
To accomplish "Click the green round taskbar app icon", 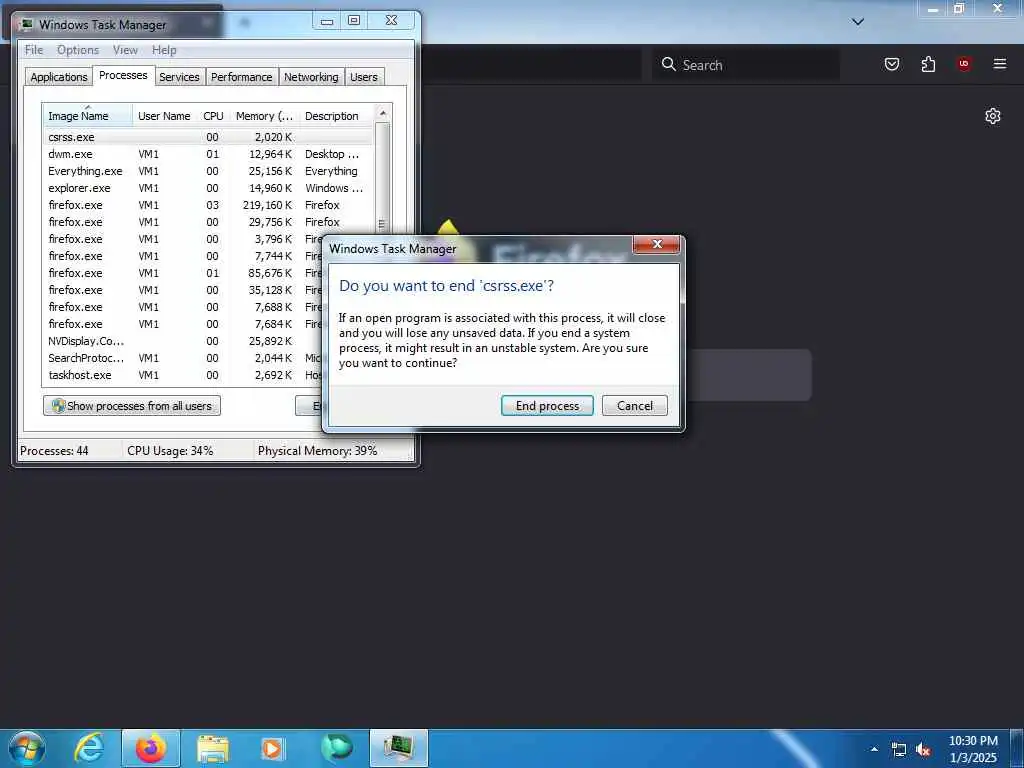I will (x=336, y=748).
